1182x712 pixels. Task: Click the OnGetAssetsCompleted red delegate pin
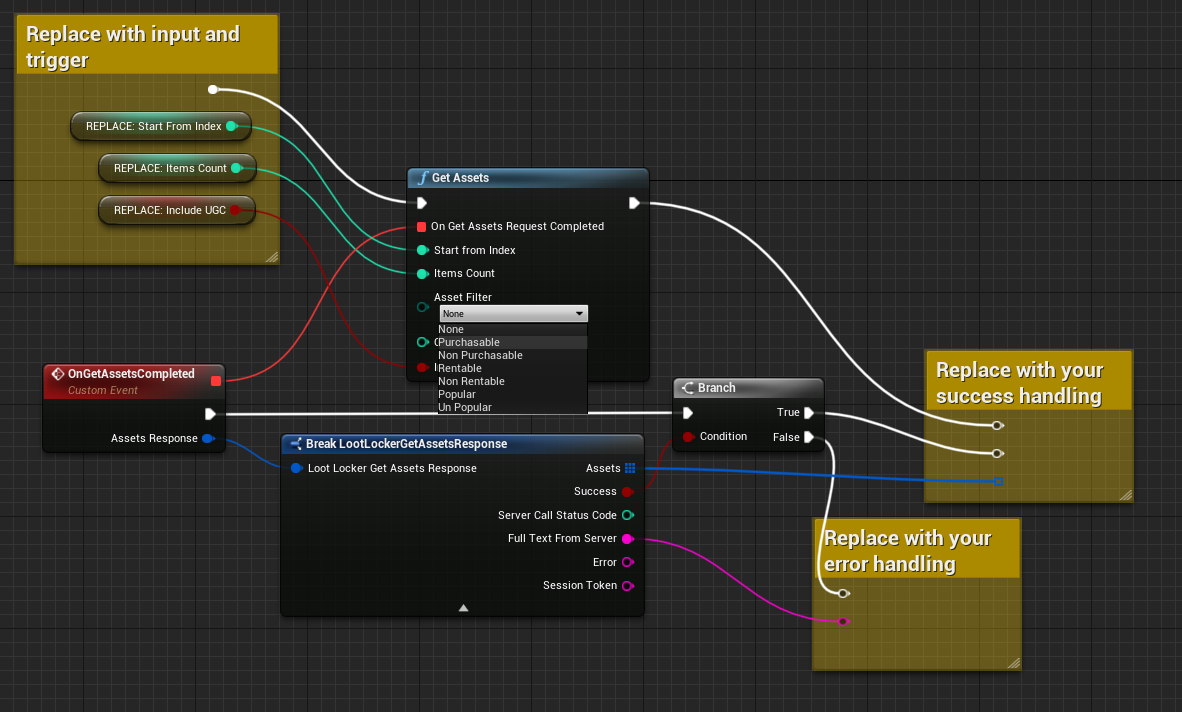[215, 380]
